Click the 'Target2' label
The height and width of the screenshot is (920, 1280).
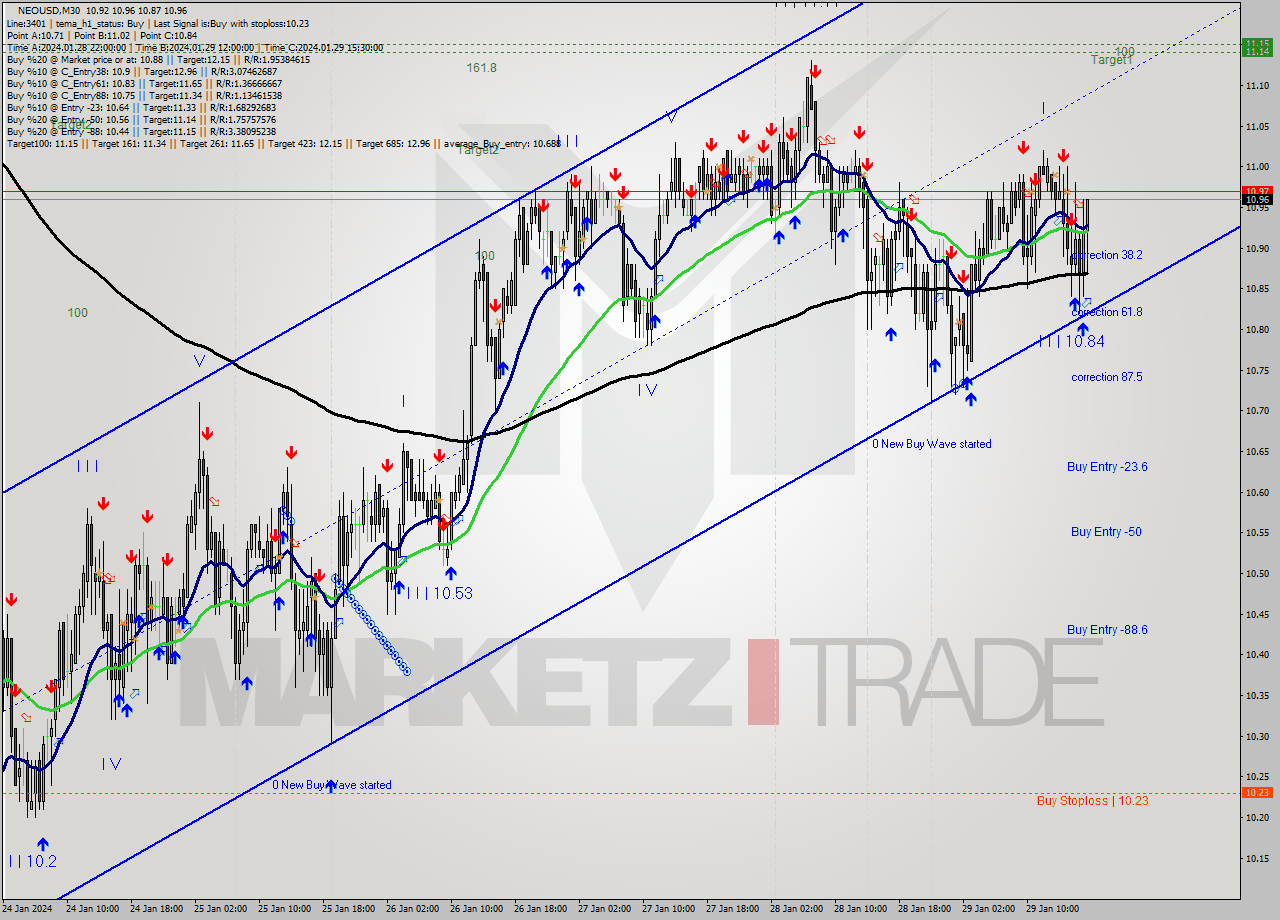coord(477,149)
